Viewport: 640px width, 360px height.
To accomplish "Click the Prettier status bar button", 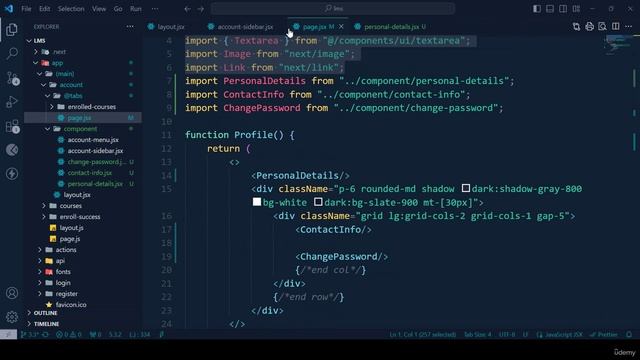I will [x=604, y=334].
